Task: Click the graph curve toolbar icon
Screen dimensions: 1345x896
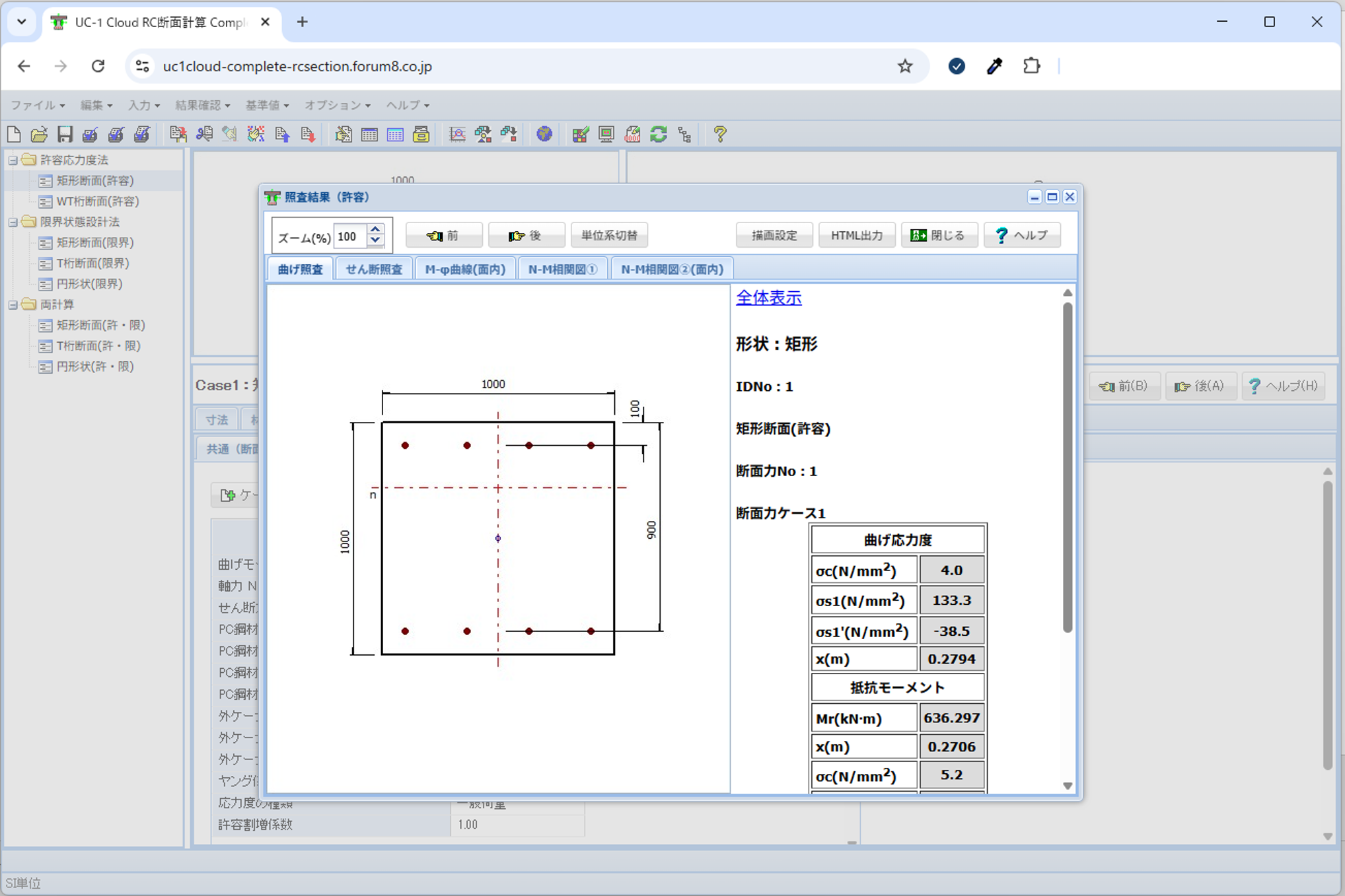Action: click(457, 135)
